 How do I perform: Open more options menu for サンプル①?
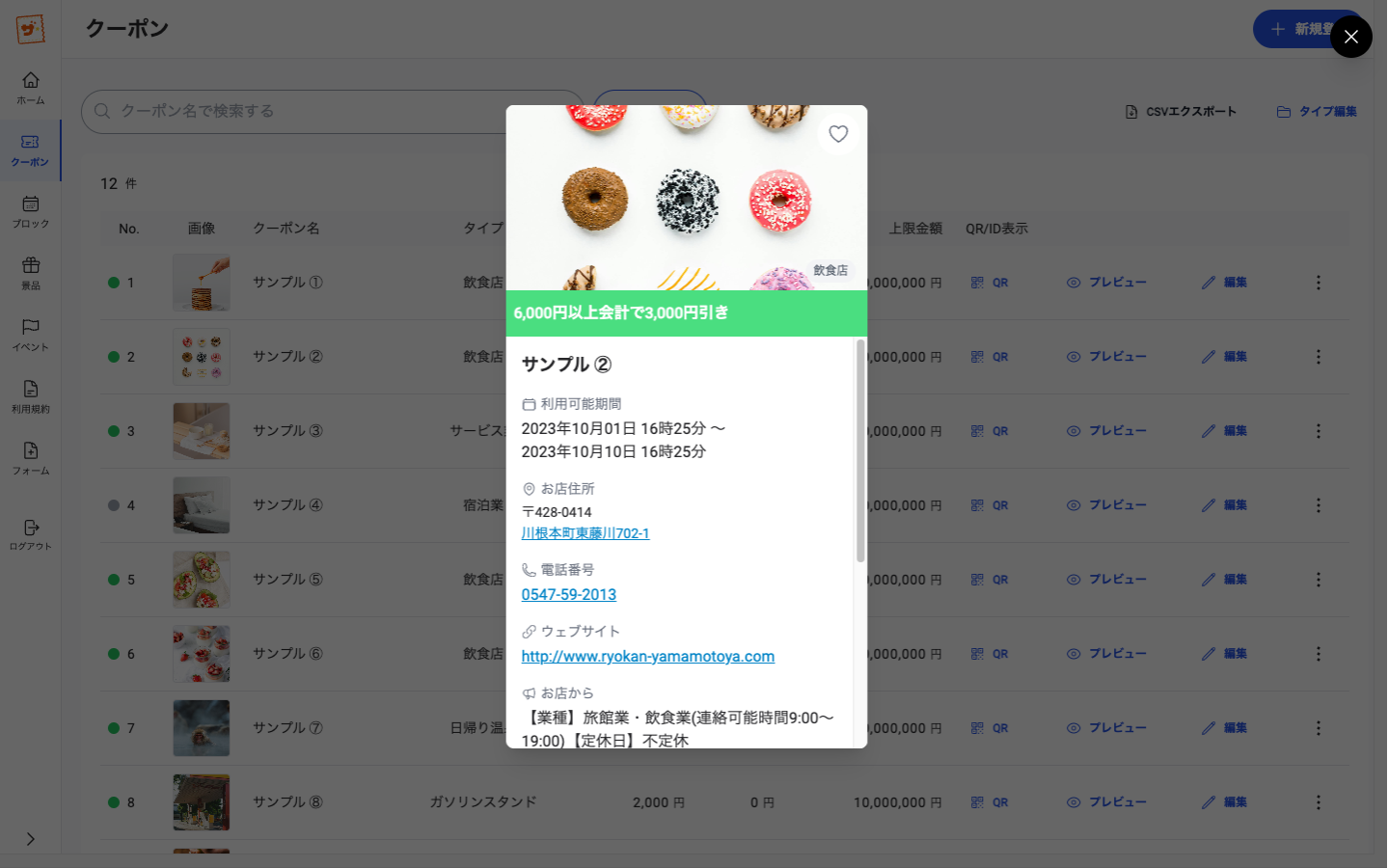pos(1319,283)
